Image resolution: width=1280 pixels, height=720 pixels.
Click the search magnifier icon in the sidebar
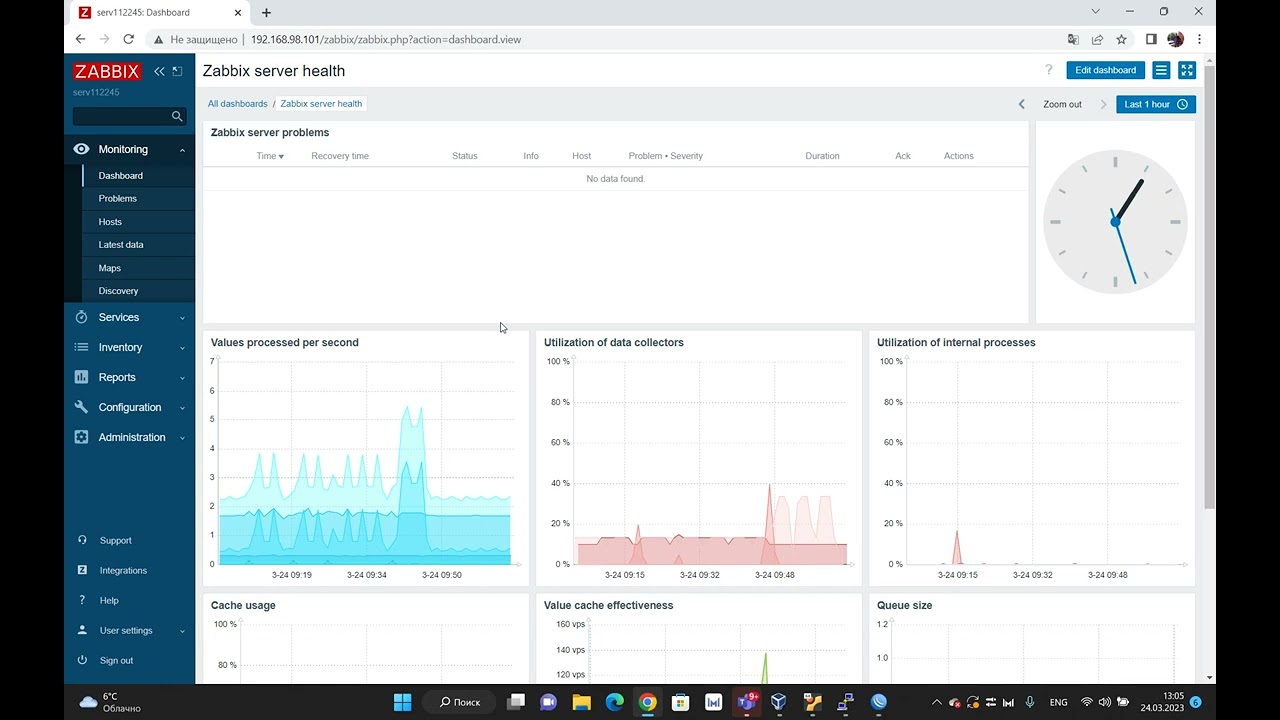177,116
